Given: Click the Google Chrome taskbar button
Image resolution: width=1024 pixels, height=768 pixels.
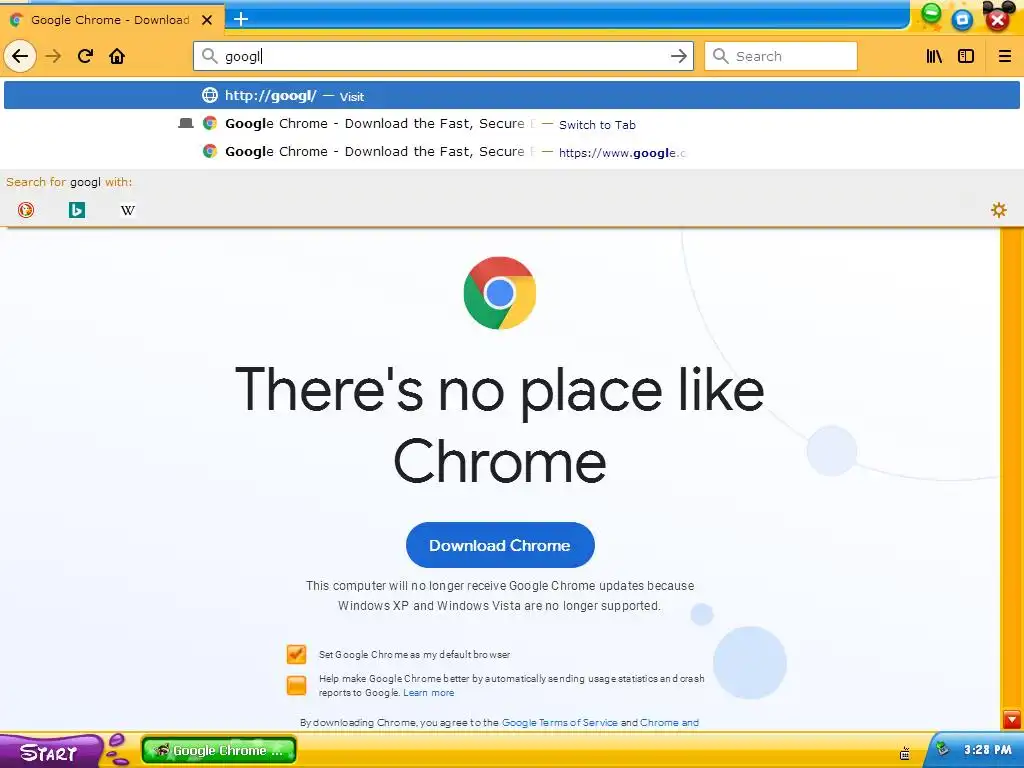Looking at the screenshot, I should click(x=219, y=750).
